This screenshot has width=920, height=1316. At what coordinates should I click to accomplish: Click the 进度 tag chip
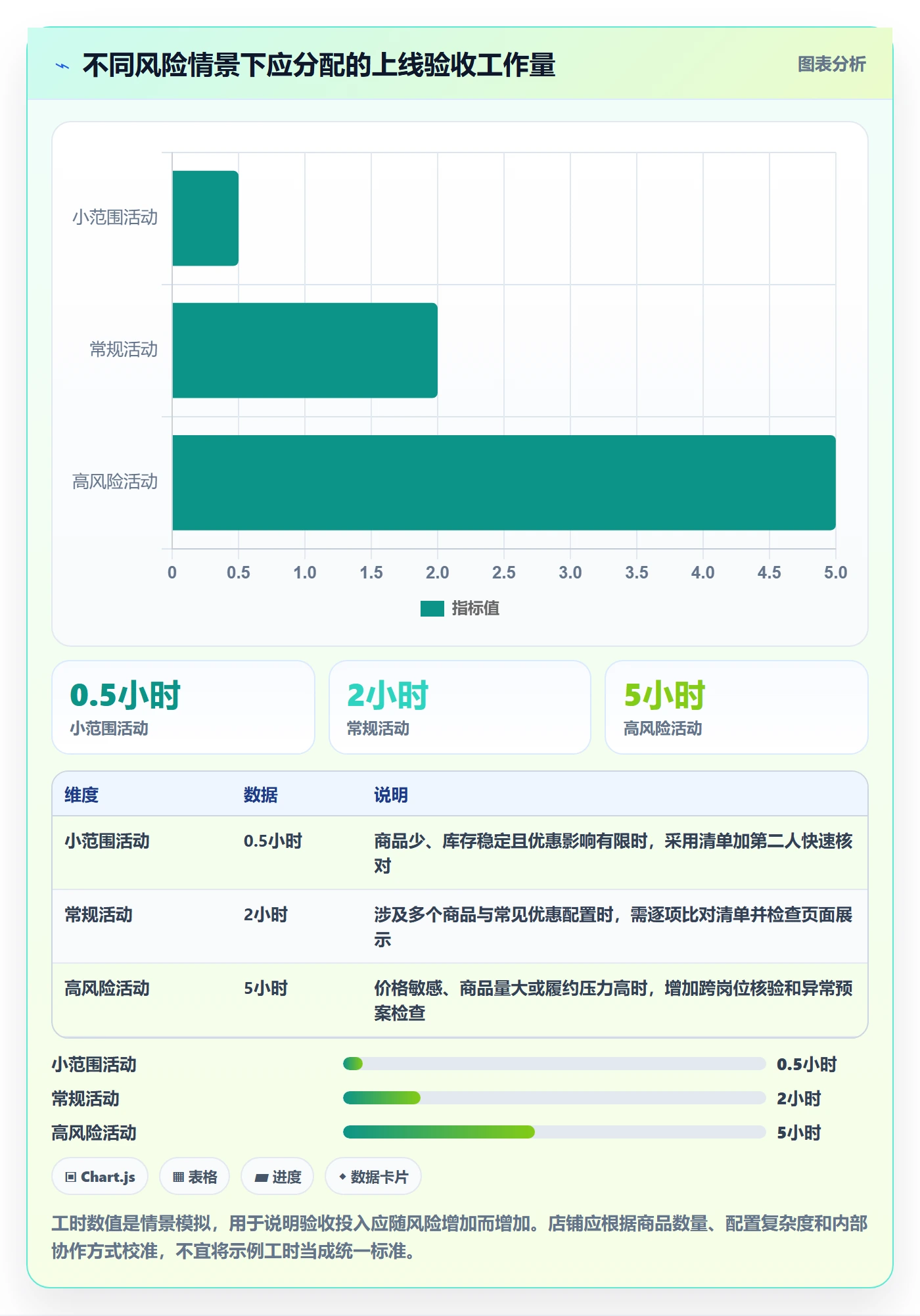tap(277, 1177)
